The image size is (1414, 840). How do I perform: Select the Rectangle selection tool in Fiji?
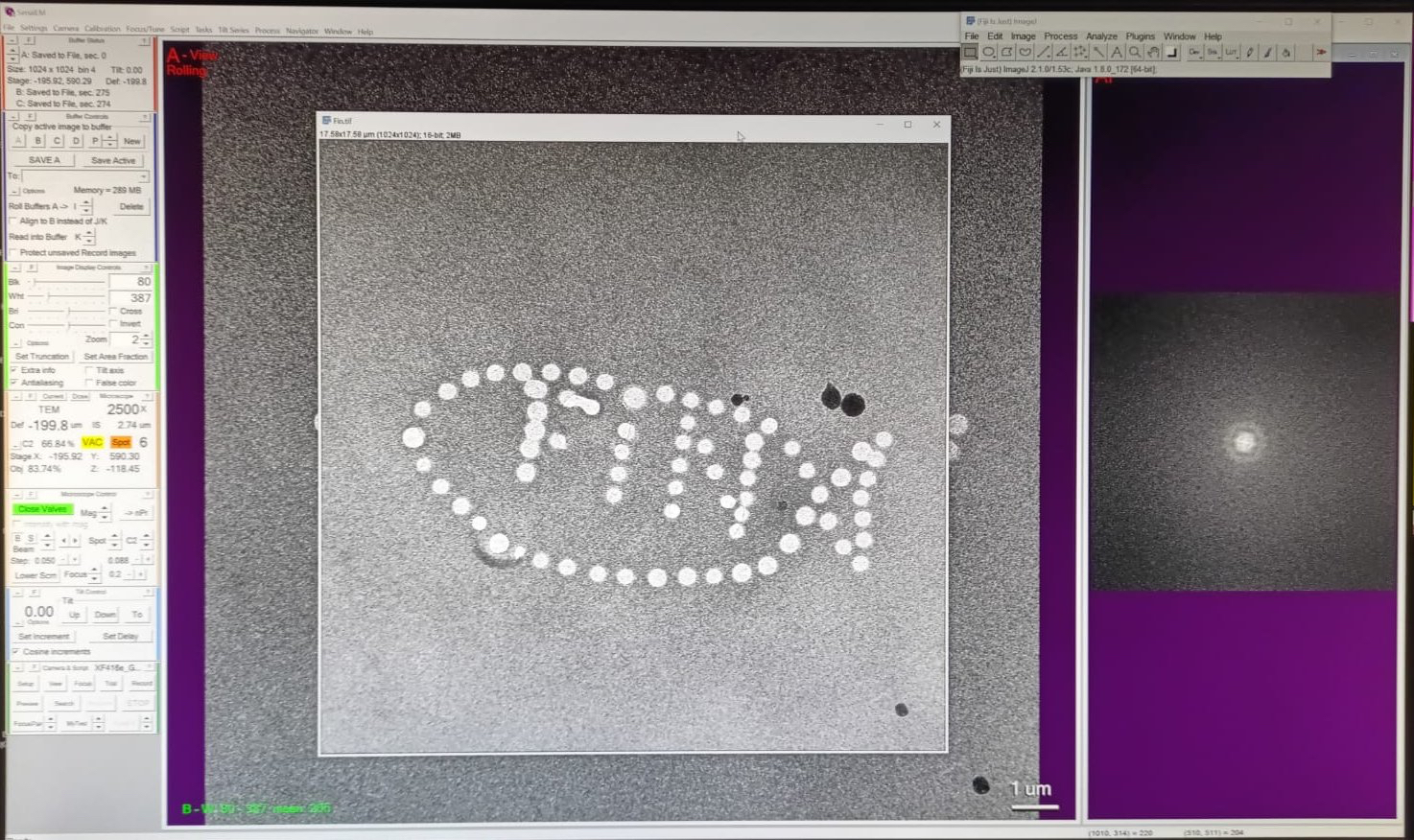click(x=970, y=53)
